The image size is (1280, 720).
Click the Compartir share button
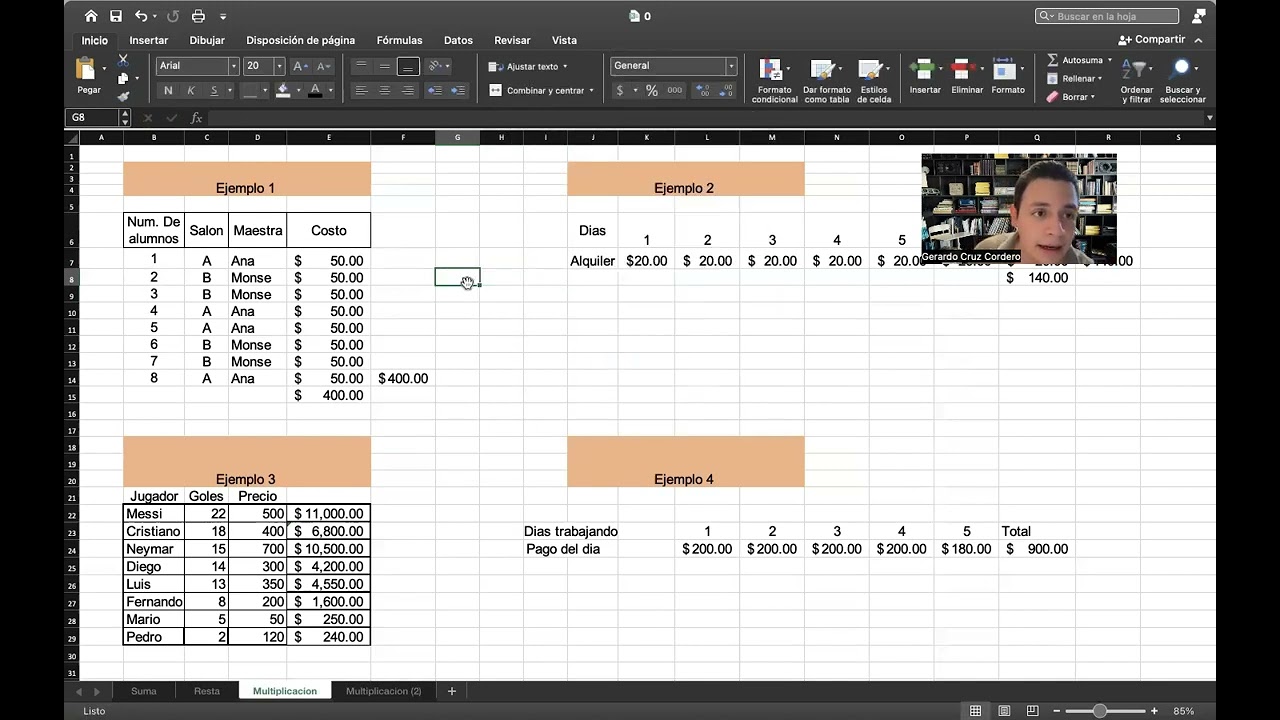(1152, 40)
